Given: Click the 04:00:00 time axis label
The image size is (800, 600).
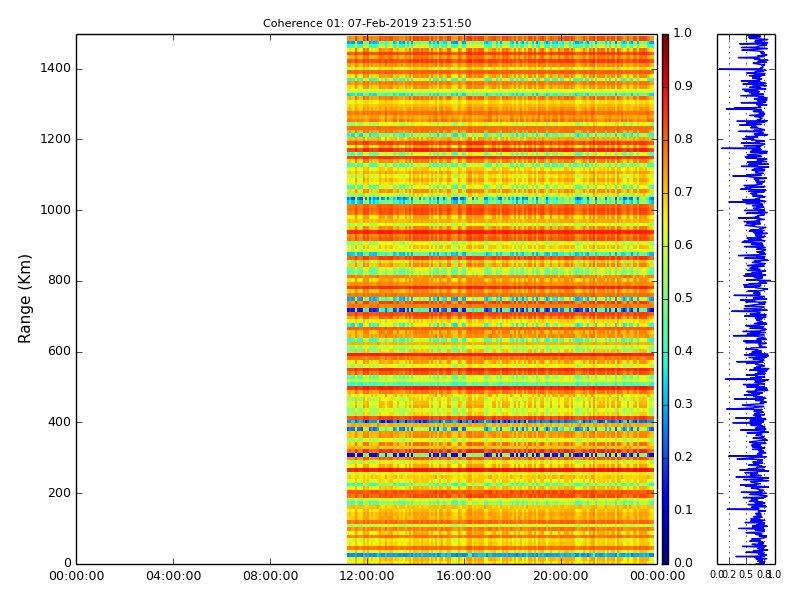Looking at the screenshot, I should click(x=173, y=577).
